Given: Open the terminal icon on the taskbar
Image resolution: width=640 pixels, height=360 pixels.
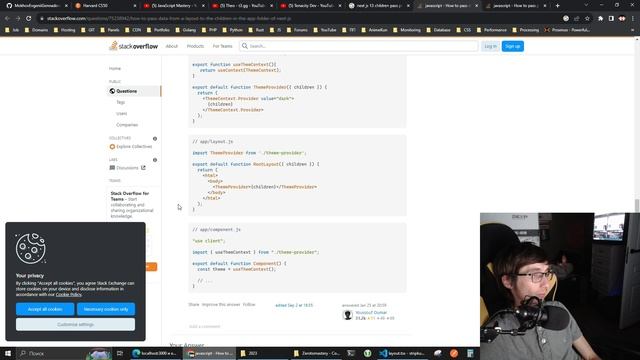Looking at the screenshot, I should 351,353.
